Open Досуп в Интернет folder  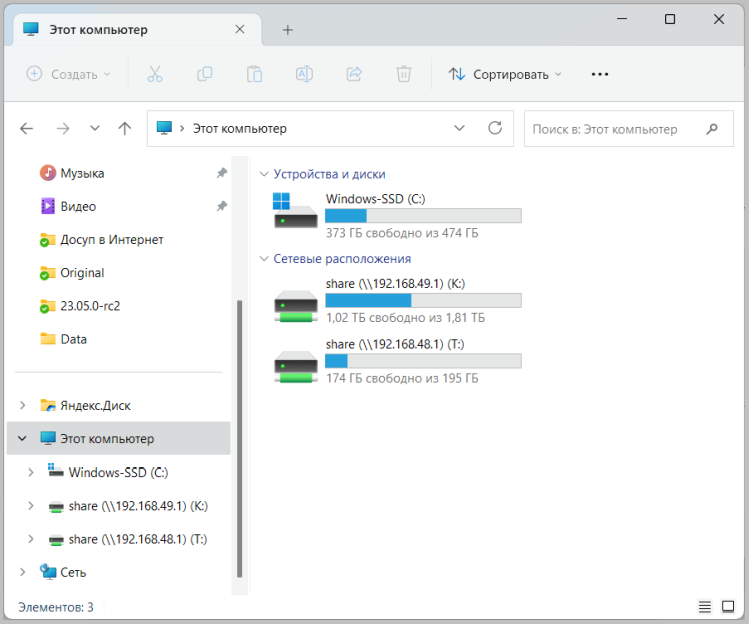click(111, 239)
